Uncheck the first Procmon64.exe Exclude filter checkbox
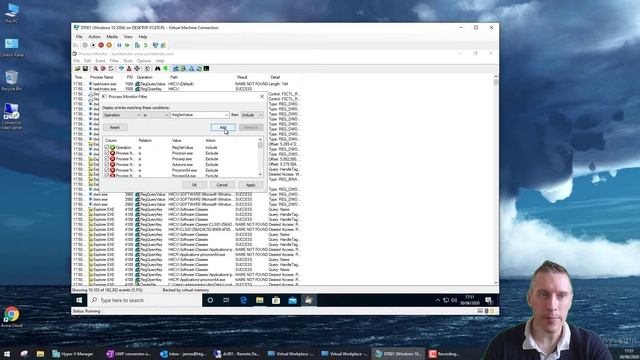The image size is (640, 360). (107, 170)
